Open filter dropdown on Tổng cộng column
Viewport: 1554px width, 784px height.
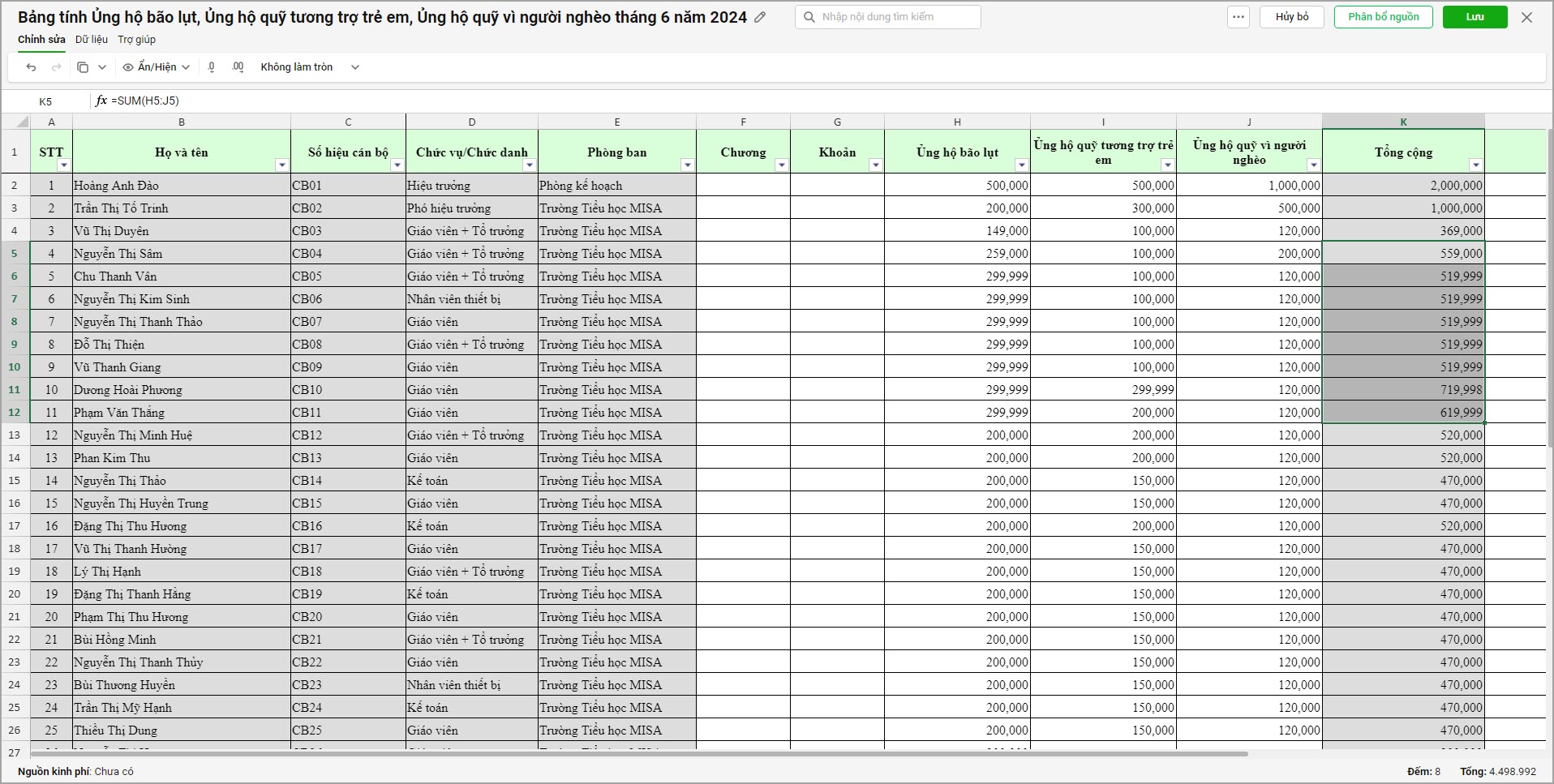[1475, 165]
